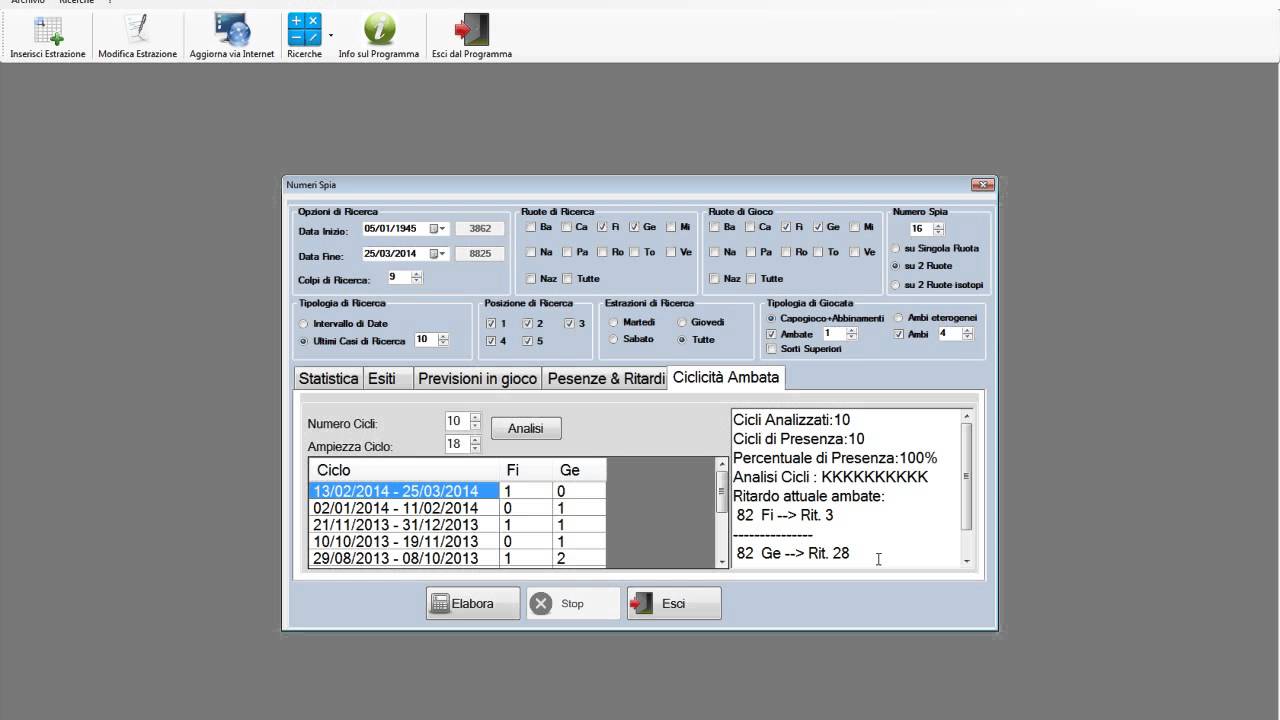The image size is (1280, 720).
Task: Uncheck position 3 in Posizione di Ricerca
Action: (569, 323)
